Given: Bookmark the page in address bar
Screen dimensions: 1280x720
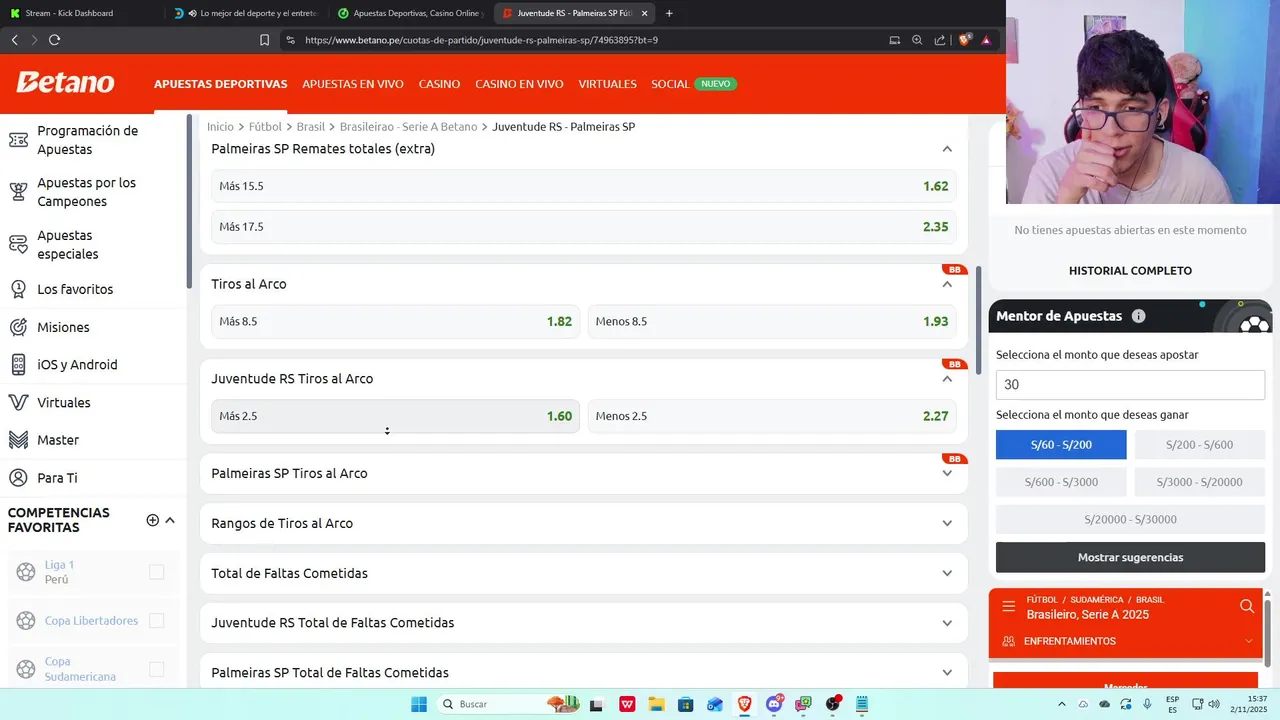Looking at the screenshot, I should [264, 40].
